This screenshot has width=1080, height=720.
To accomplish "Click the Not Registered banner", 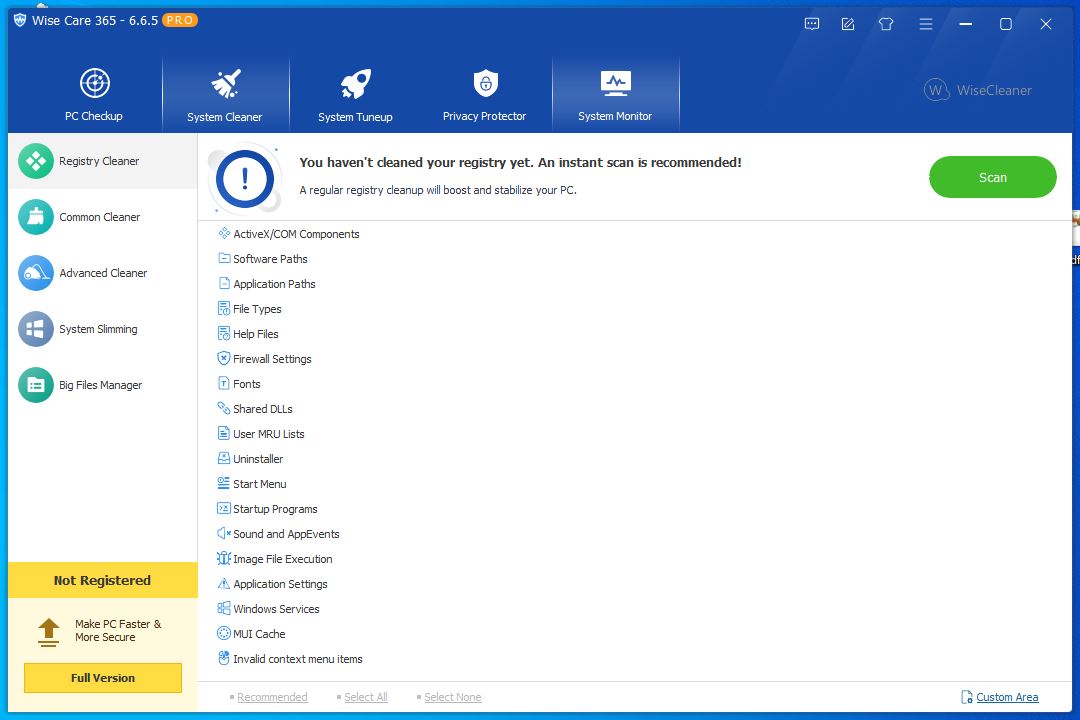I will click(x=103, y=580).
